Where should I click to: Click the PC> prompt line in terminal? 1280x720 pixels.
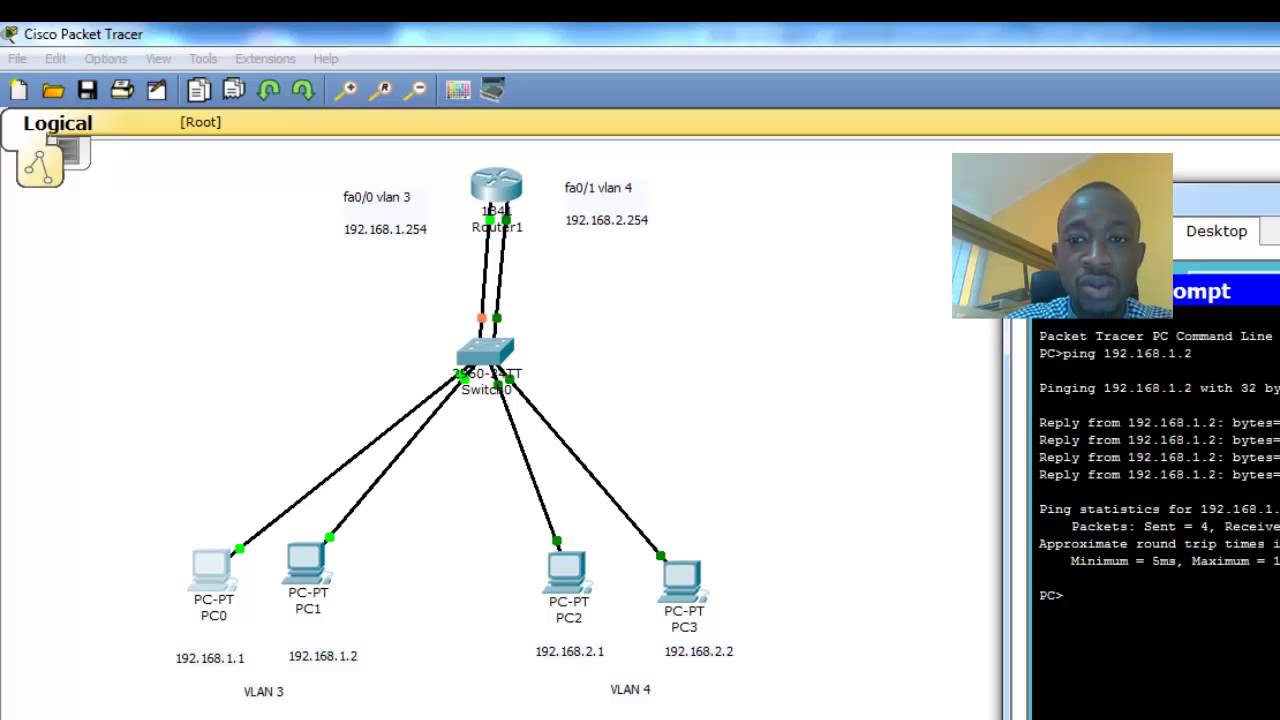point(1051,595)
